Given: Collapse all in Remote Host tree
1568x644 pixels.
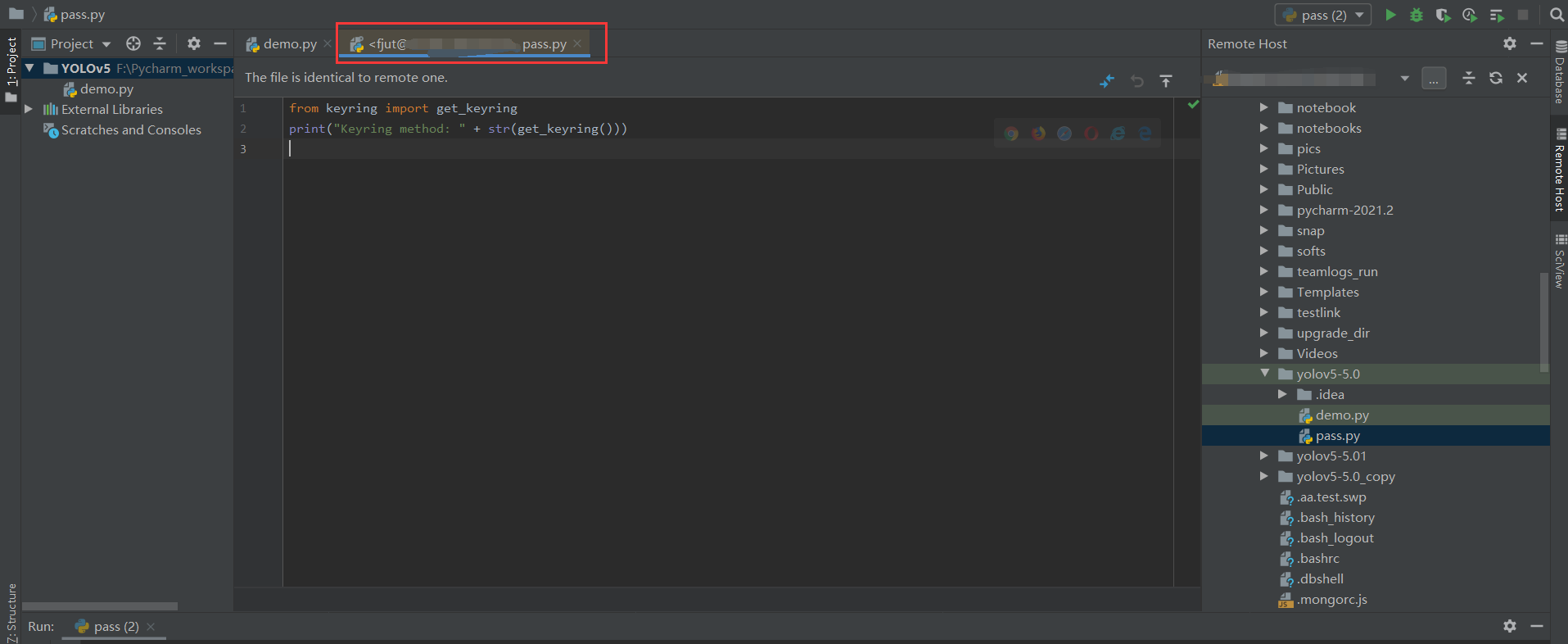Looking at the screenshot, I should pyautogui.click(x=1469, y=78).
